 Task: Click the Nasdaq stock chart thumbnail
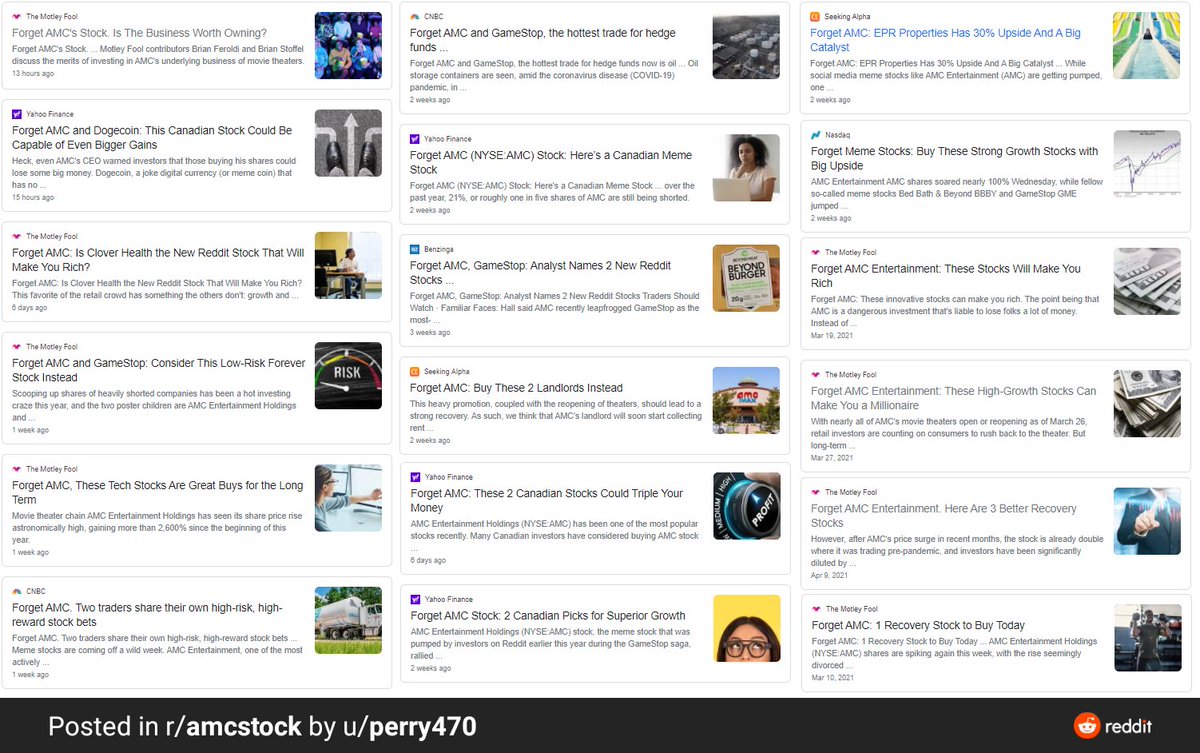click(x=1147, y=163)
